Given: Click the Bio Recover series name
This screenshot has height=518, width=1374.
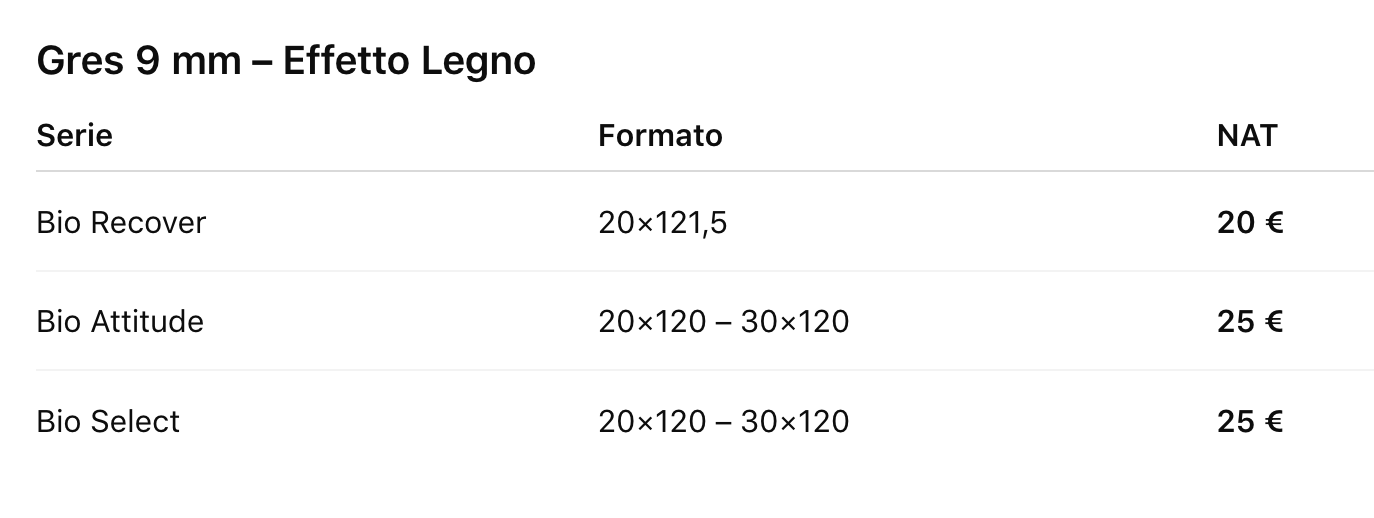Looking at the screenshot, I should (x=121, y=222).
